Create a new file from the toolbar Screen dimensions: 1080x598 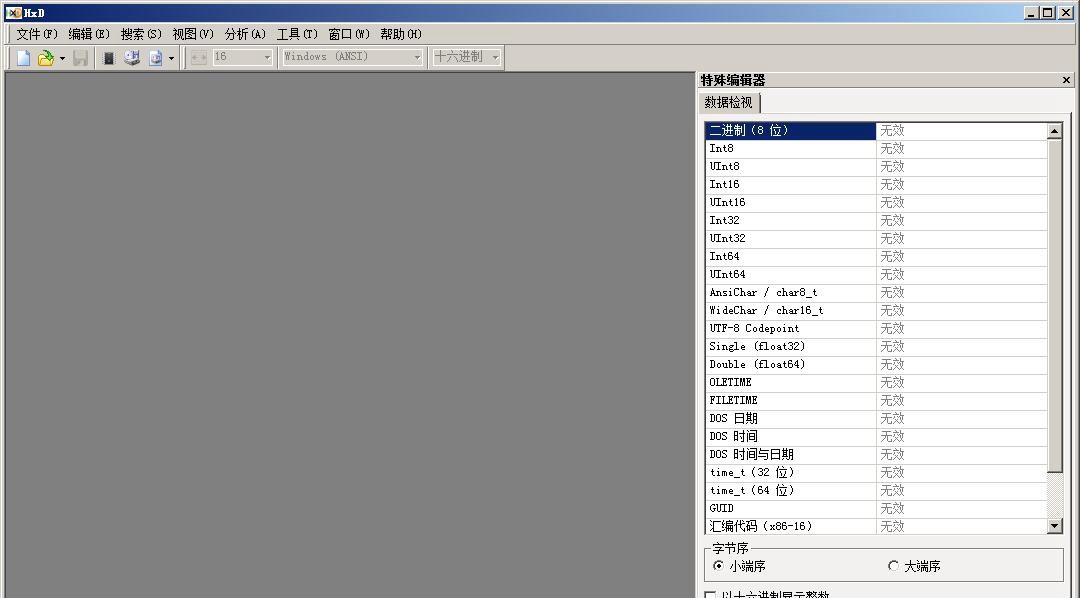(x=22, y=57)
